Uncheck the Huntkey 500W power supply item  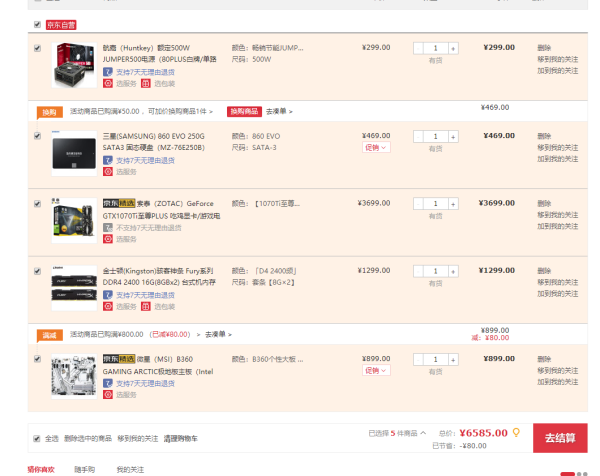click(37, 48)
